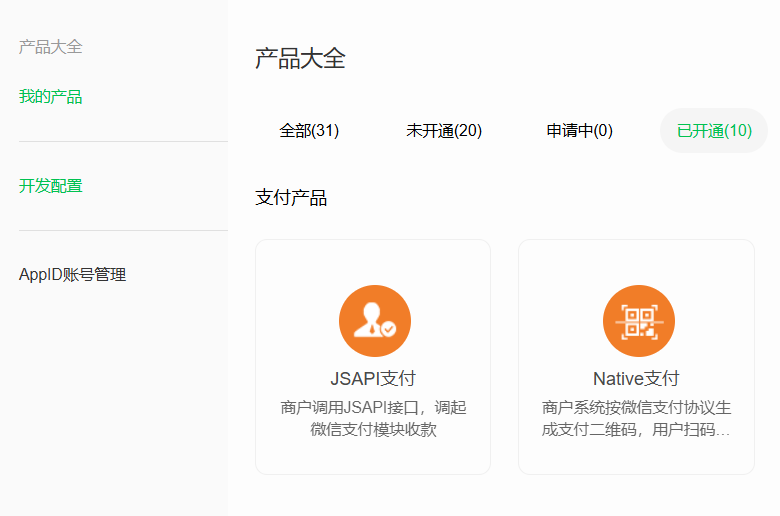780x516 pixels.
Task: Select the 已开通(10) tab
Action: 714,131
